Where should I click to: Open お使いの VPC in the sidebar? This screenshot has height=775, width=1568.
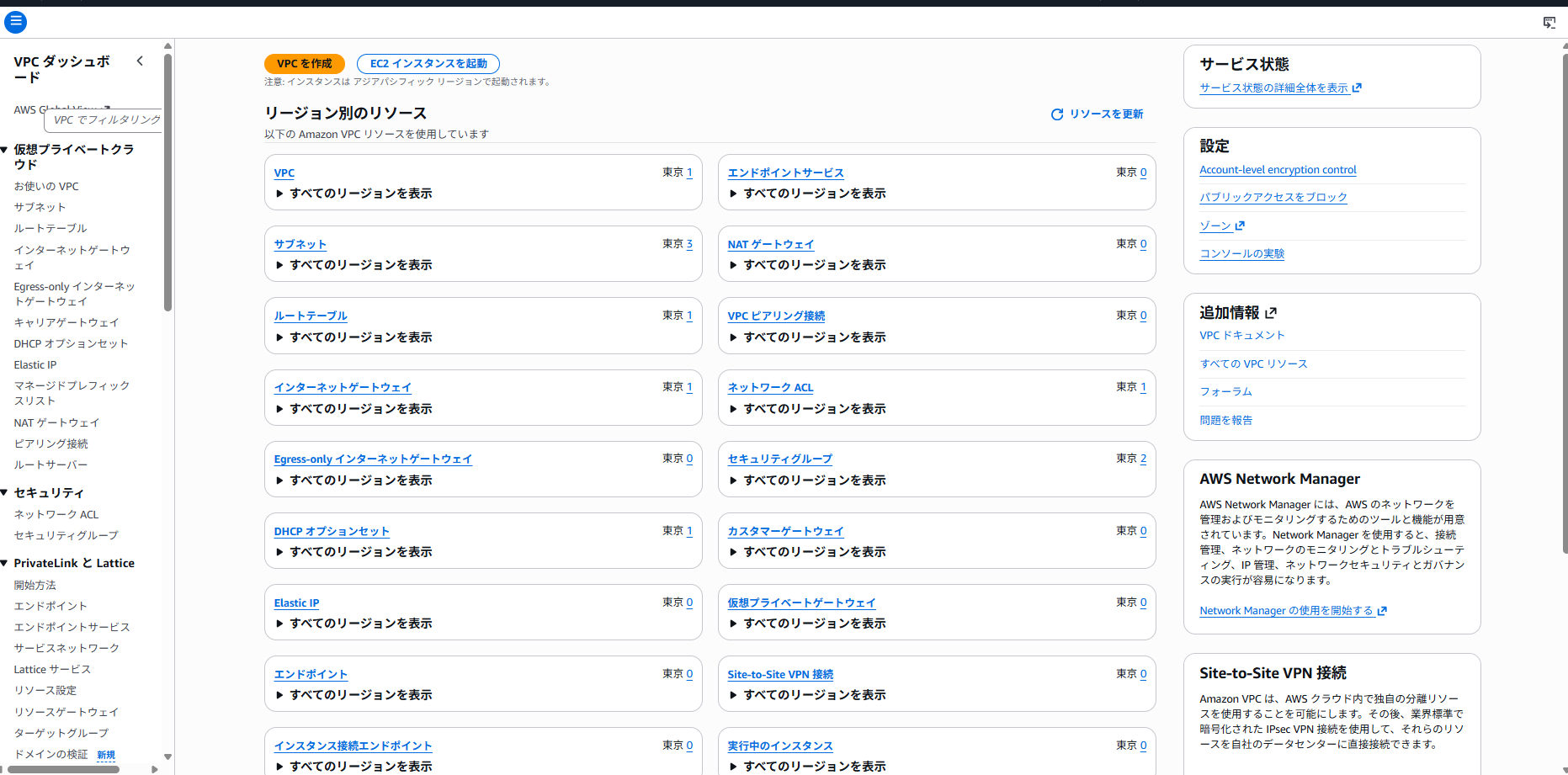pos(46,187)
